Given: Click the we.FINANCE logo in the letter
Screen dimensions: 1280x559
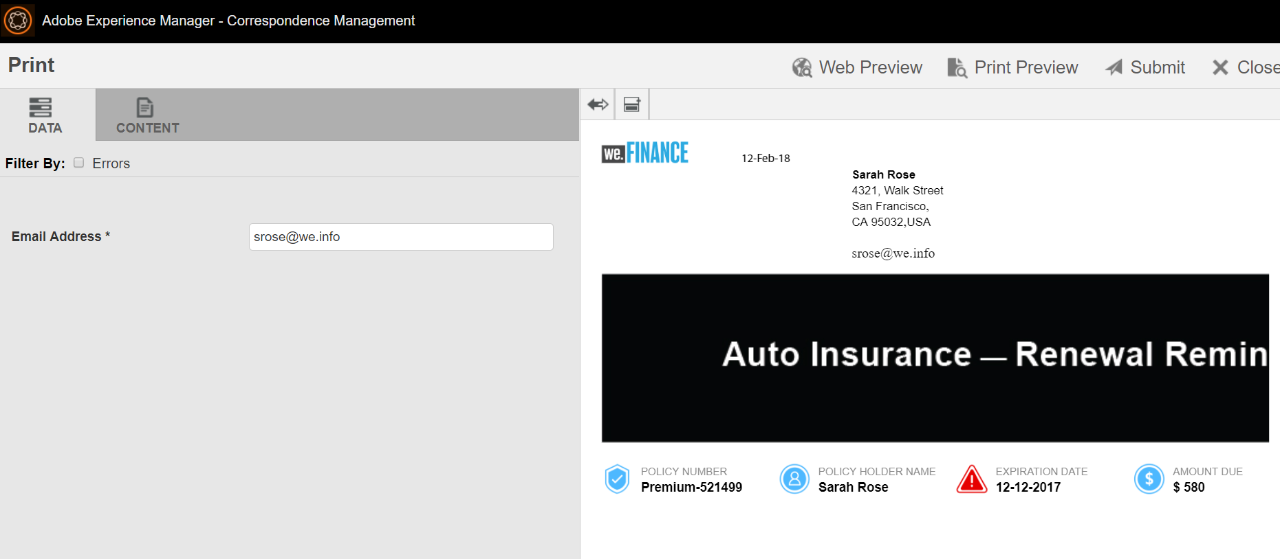Looking at the screenshot, I should point(645,153).
